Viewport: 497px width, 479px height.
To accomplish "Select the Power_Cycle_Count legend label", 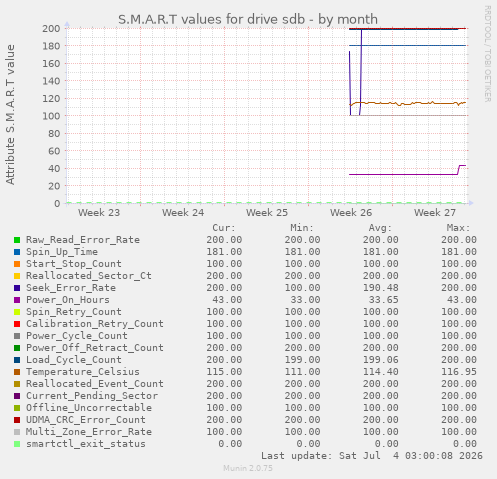I will [x=77, y=336].
